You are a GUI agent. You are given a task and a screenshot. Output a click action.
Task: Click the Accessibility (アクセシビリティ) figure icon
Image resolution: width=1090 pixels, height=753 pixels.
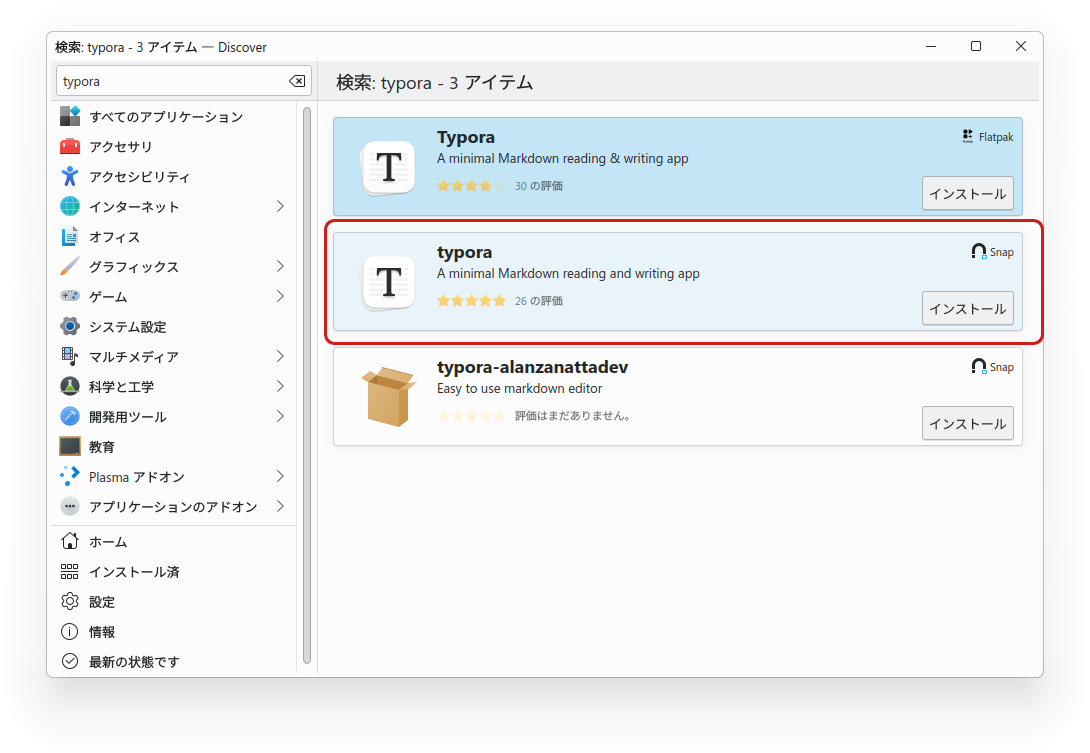click(70, 177)
